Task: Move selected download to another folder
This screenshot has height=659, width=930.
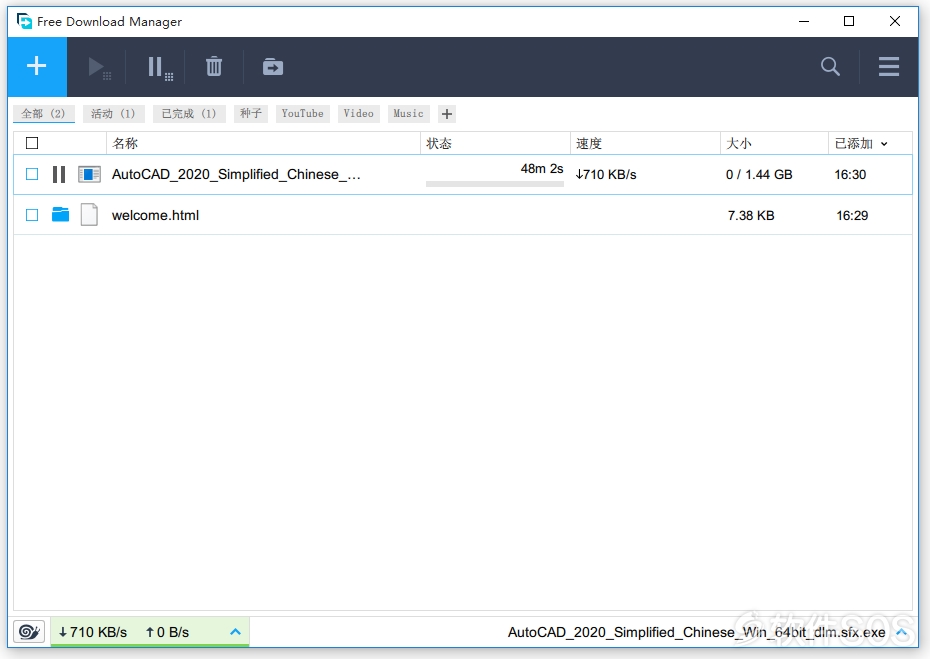Action: [x=273, y=66]
